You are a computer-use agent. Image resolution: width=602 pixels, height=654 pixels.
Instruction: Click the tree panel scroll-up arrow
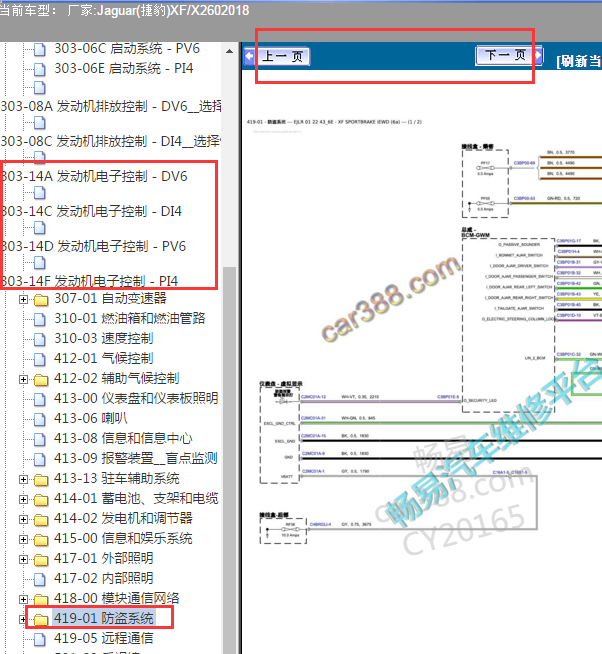click(x=229, y=51)
